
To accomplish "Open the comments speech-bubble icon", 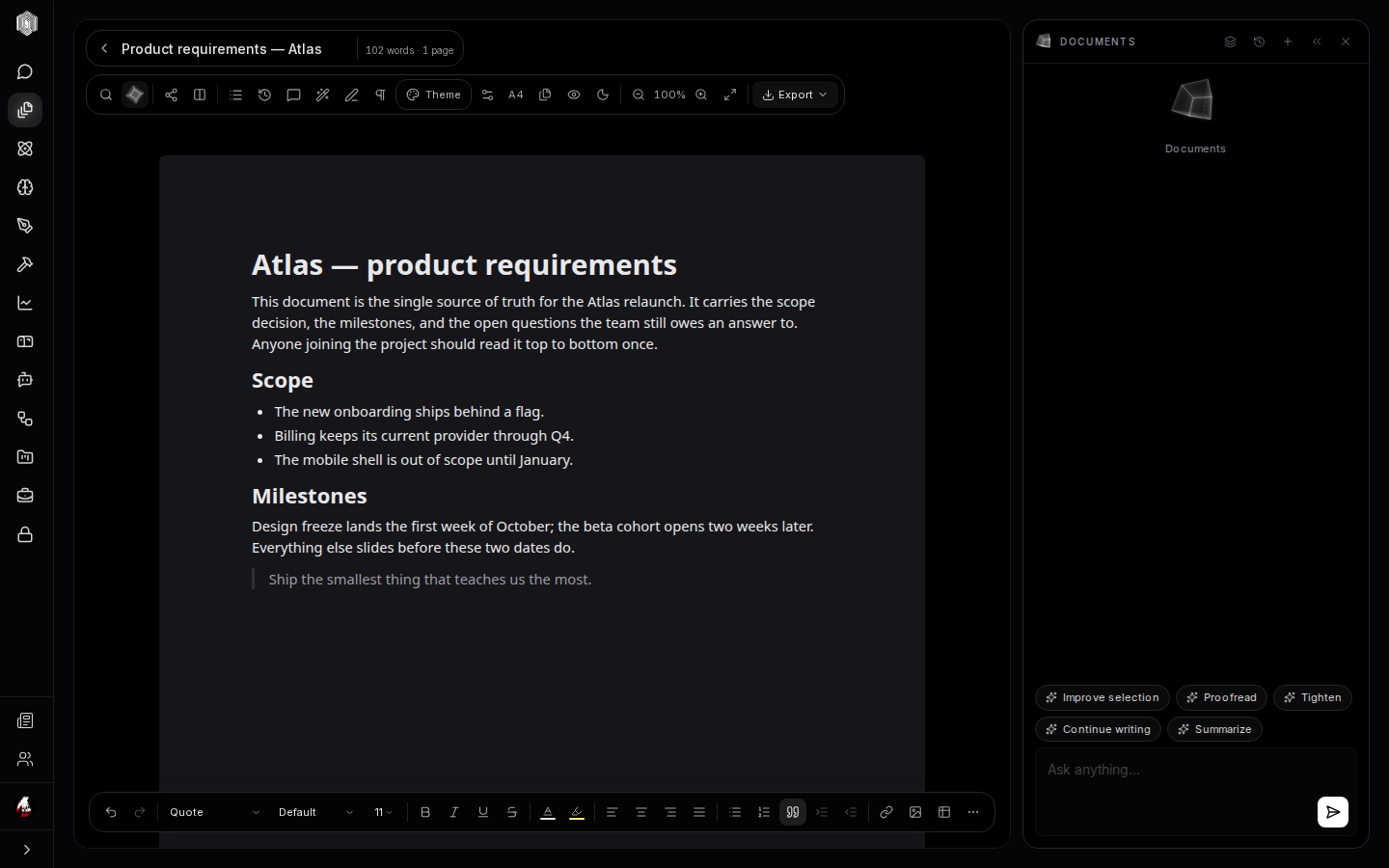I will 293,95.
